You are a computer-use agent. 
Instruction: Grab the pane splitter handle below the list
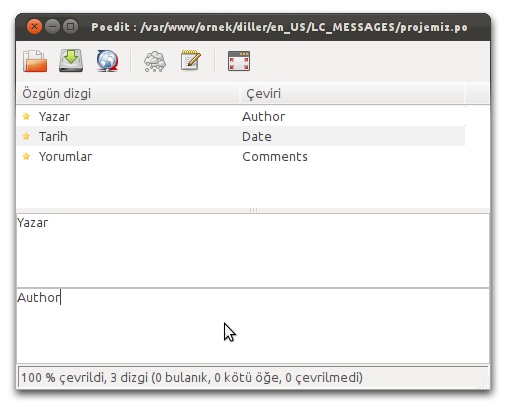tap(253, 210)
